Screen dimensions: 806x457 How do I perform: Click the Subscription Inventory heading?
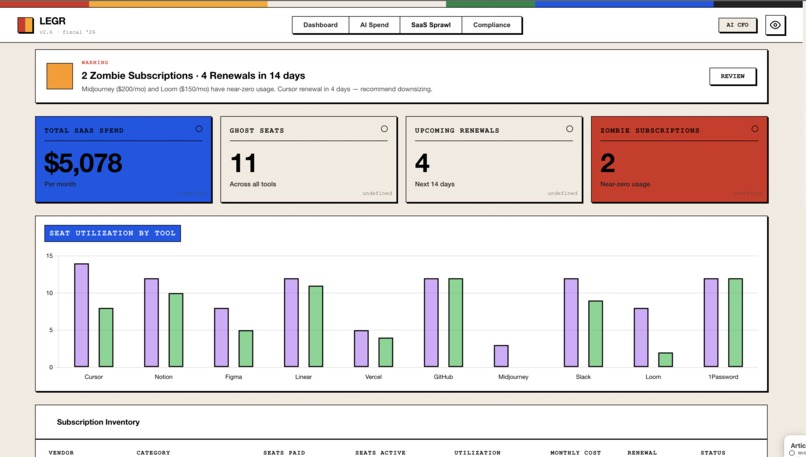point(98,422)
